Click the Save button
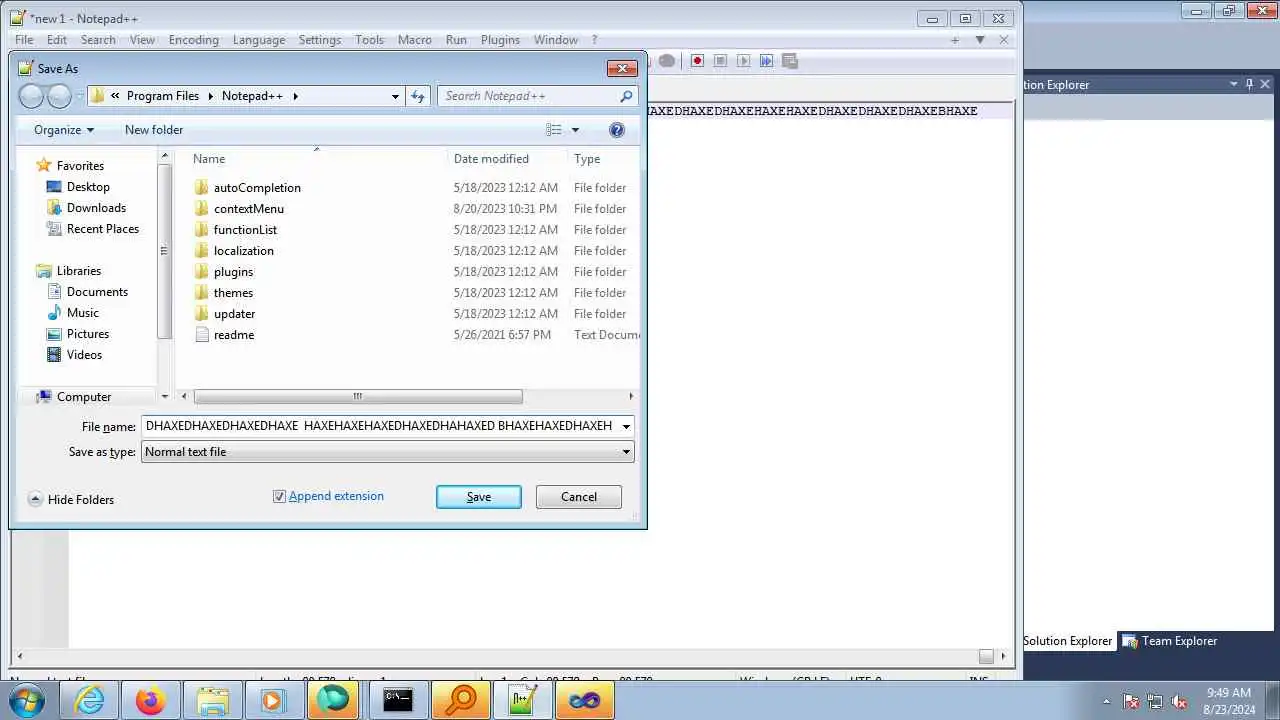 (x=479, y=497)
